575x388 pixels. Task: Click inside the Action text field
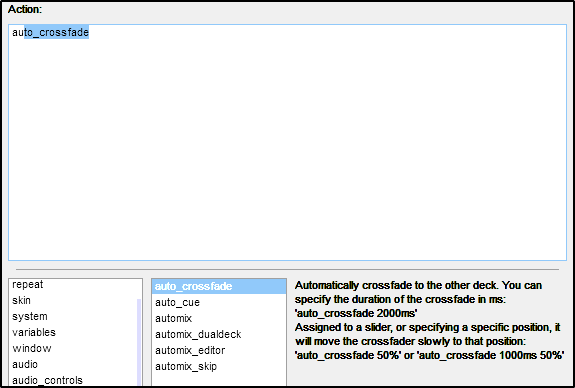pos(288,143)
